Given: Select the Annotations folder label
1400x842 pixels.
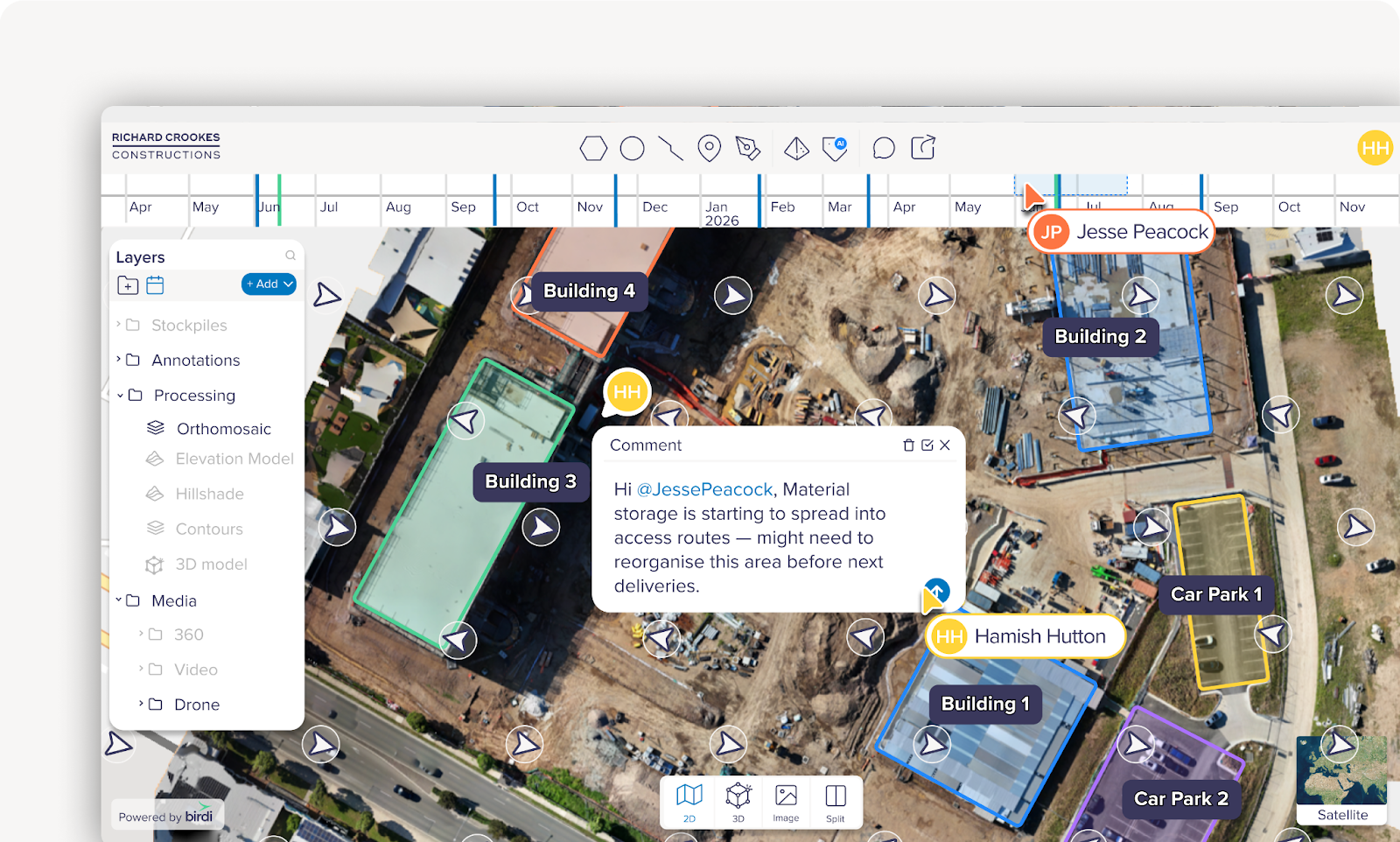Looking at the screenshot, I should click(x=195, y=361).
